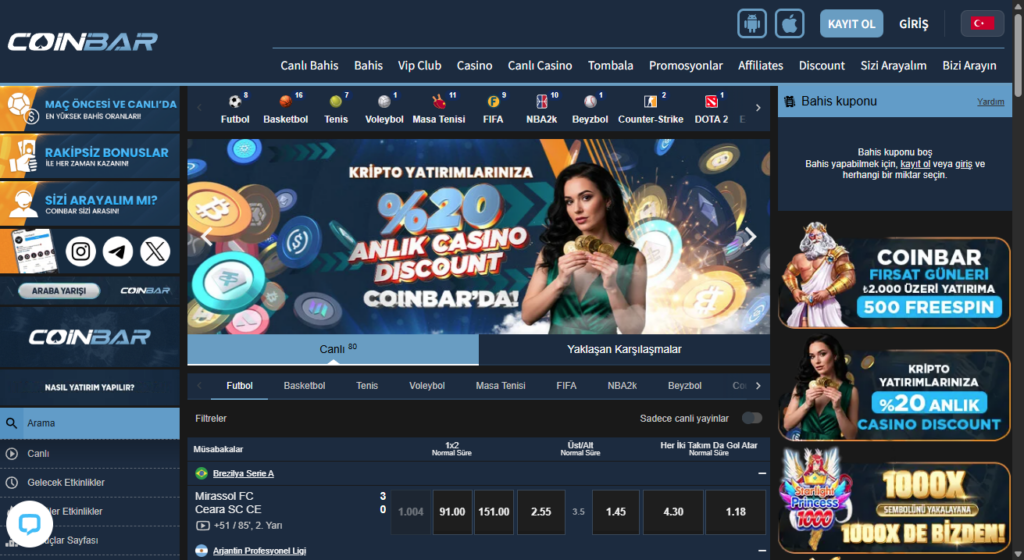1024x560 pixels.
Task: Open the live chat bubble icon
Action: tap(29, 525)
